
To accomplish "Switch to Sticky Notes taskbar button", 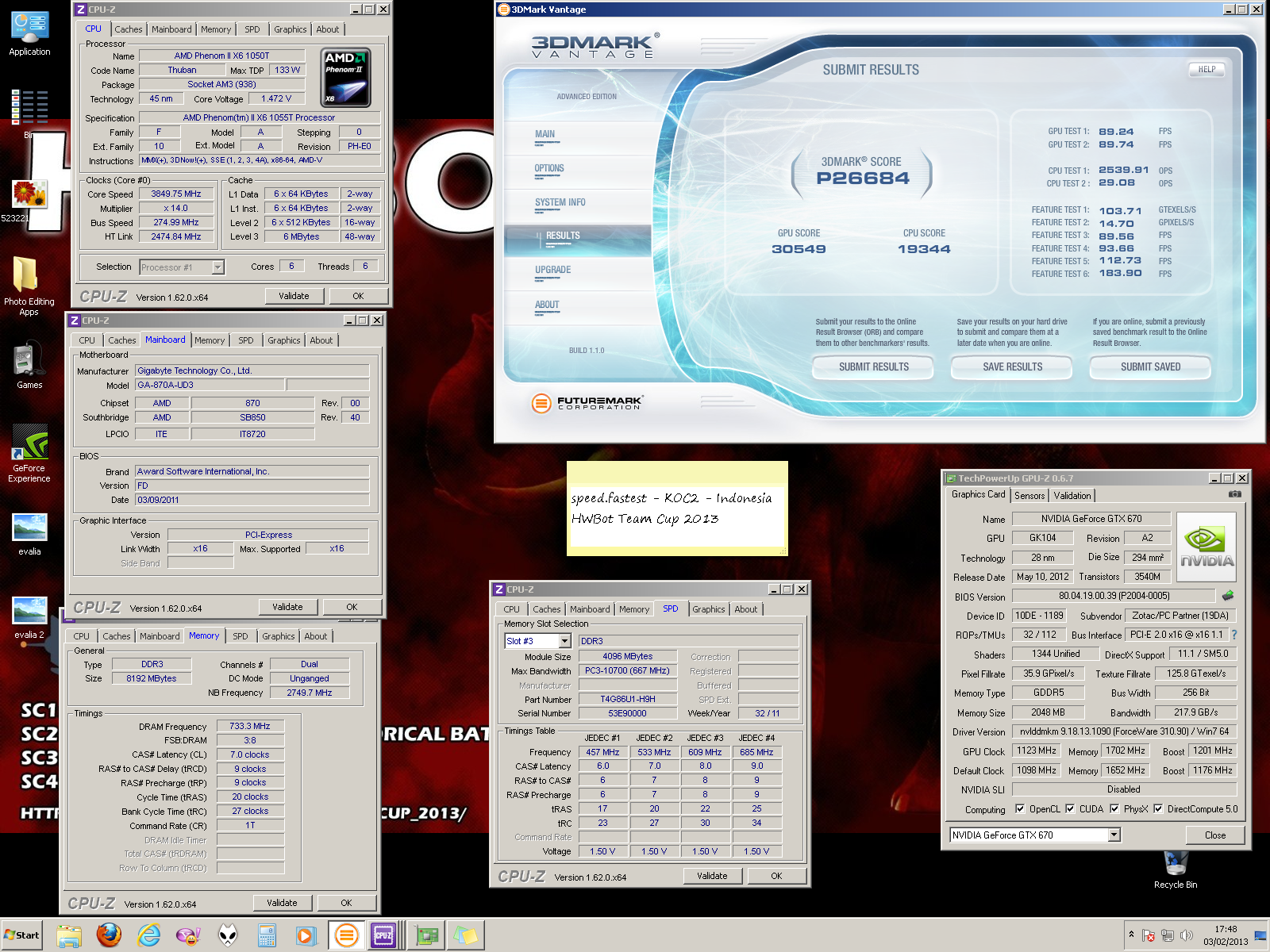I will [x=466, y=935].
